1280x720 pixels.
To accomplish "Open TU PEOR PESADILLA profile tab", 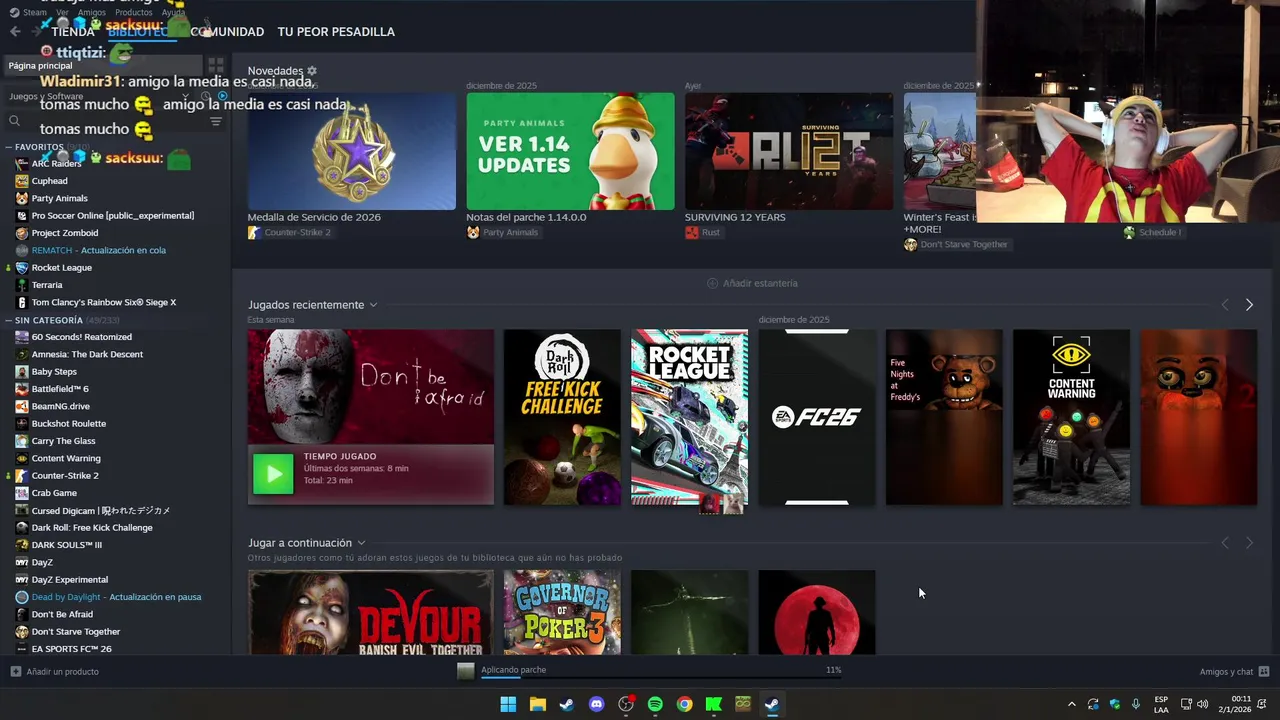I will click(x=336, y=32).
